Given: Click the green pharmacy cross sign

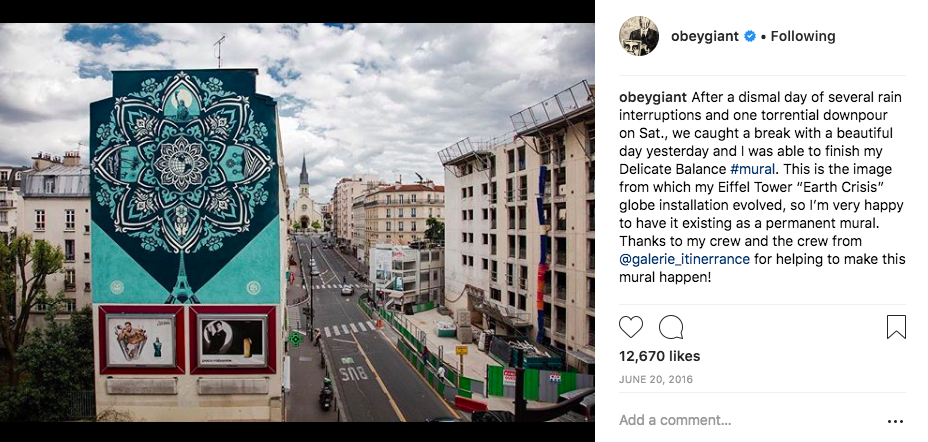Looking at the screenshot, I should tap(295, 339).
